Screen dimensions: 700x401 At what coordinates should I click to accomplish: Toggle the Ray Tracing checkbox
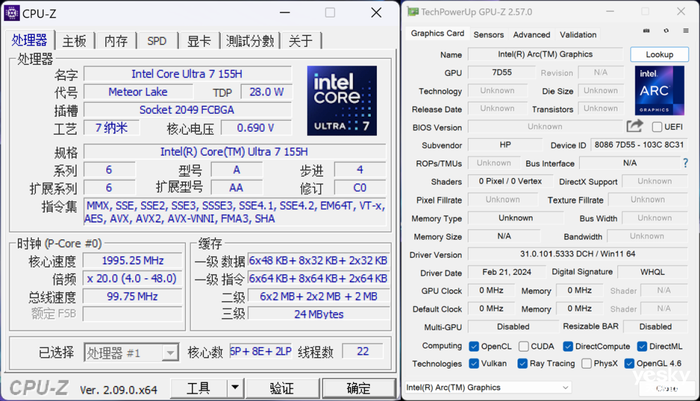coord(522,363)
